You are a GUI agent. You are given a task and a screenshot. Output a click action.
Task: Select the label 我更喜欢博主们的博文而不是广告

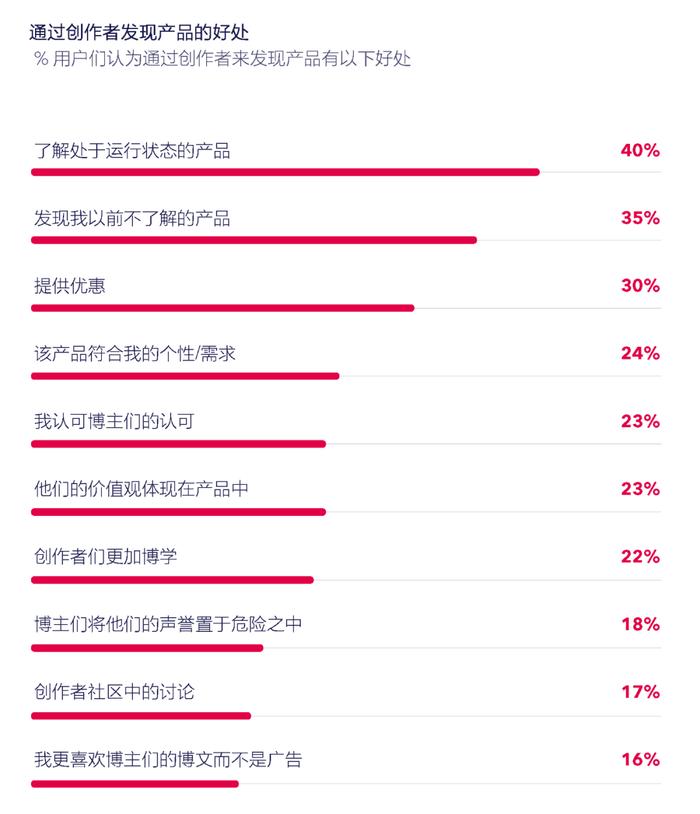pos(168,759)
